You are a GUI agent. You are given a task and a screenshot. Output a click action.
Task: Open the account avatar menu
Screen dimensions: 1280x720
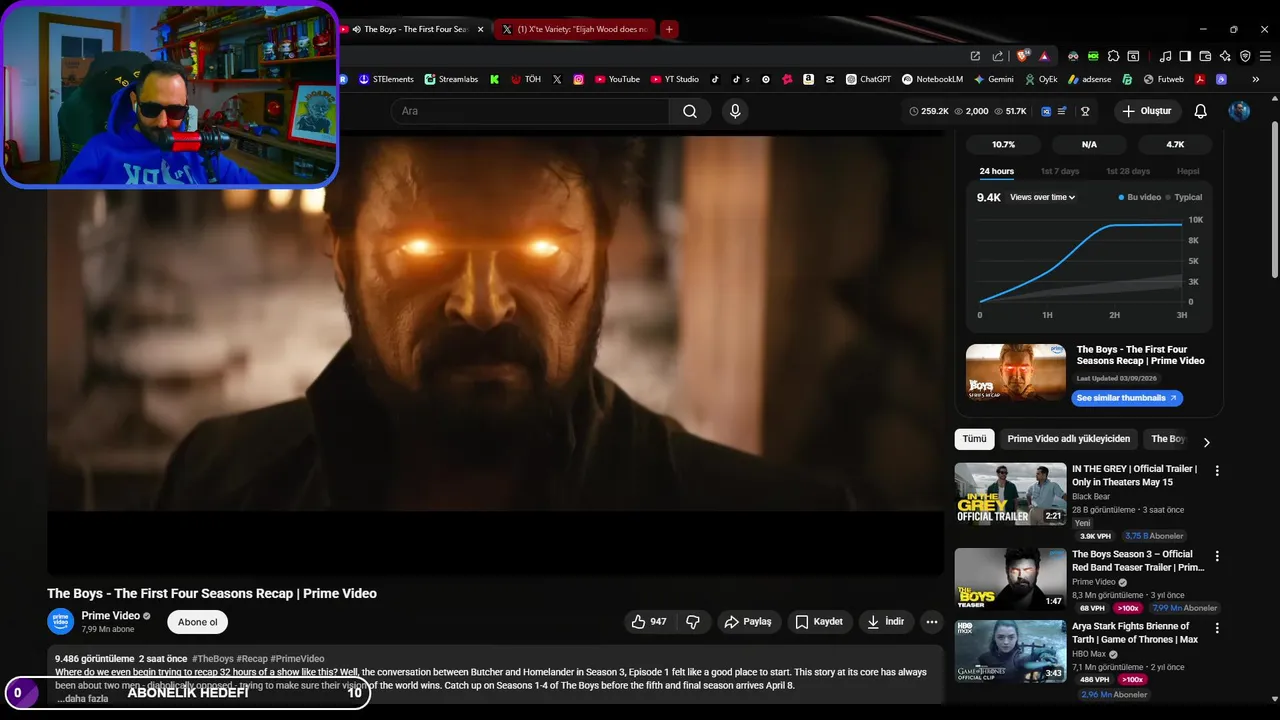click(x=1239, y=111)
